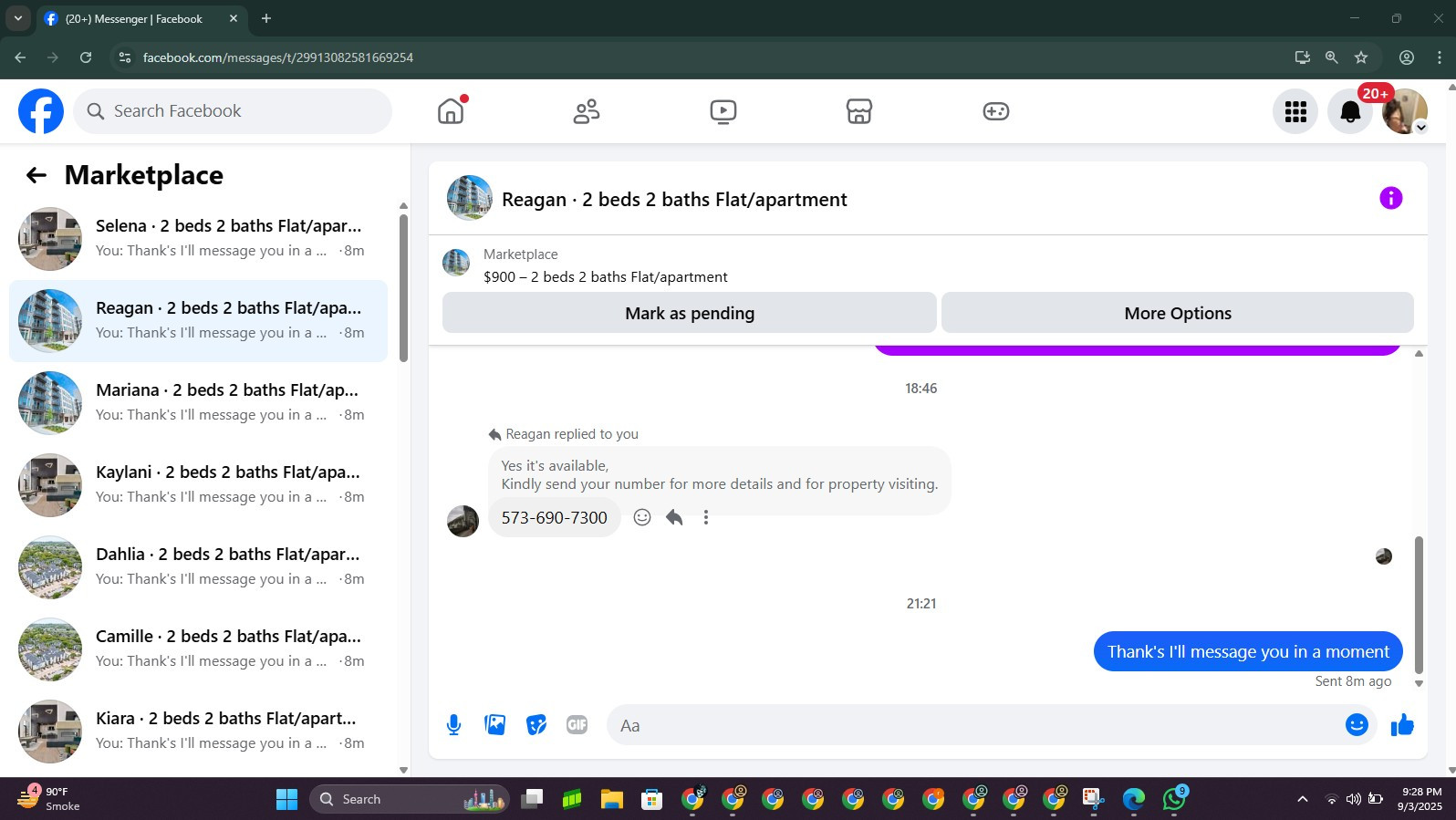React to the 573-690-7300 message
1456x820 pixels.
coord(642,517)
